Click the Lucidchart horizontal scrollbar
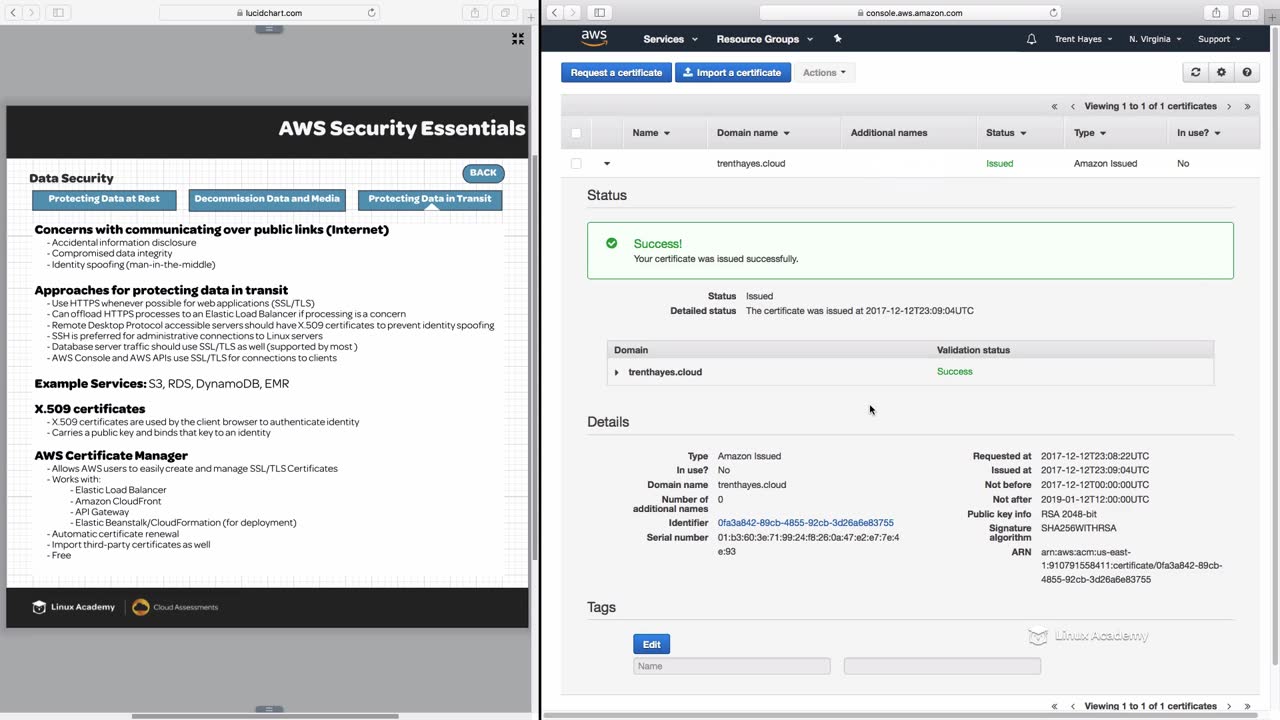This screenshot has height=720, width=1280. (x=265, y=715)
